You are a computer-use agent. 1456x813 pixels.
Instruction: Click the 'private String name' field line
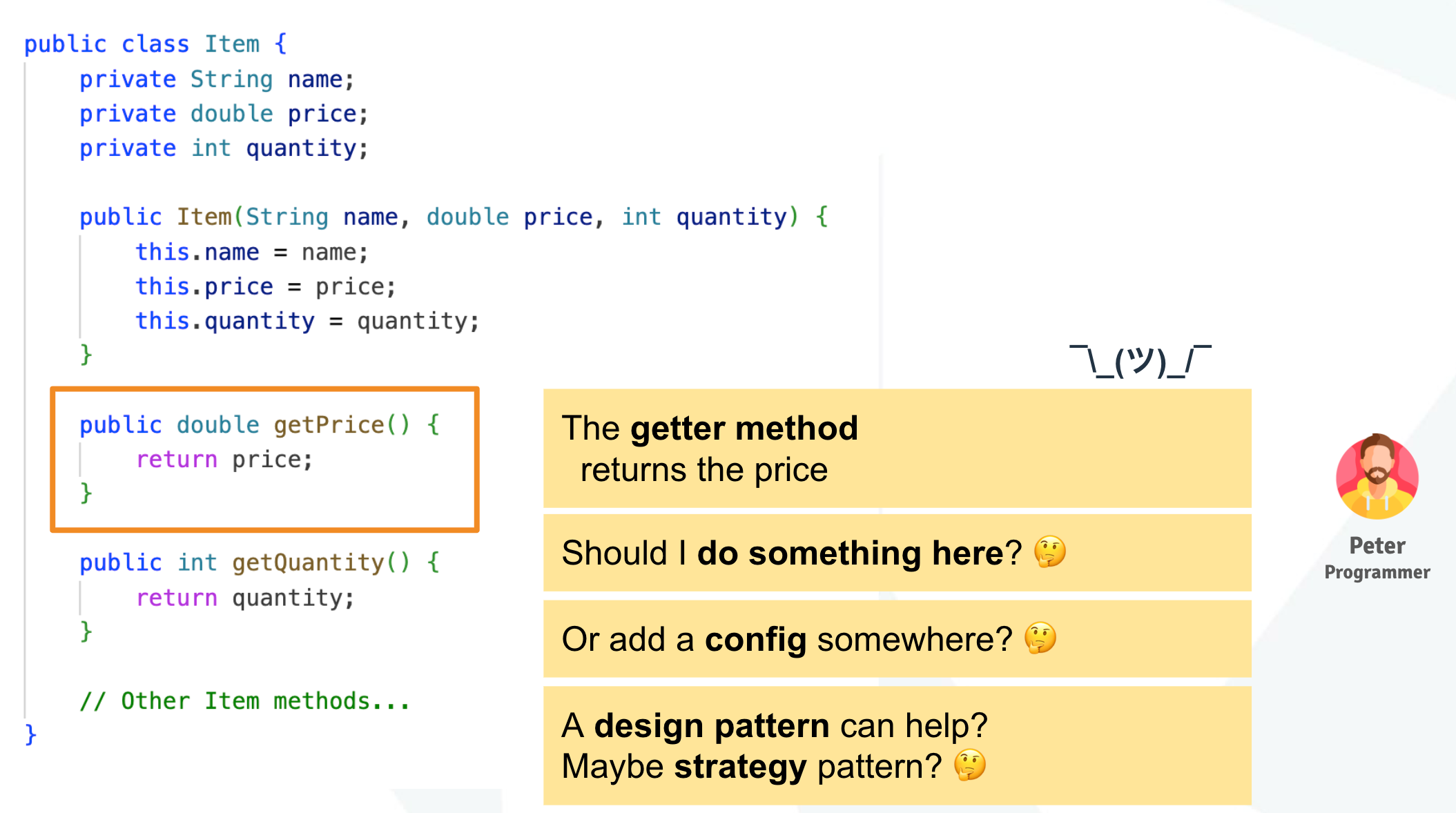click(217, 79)
